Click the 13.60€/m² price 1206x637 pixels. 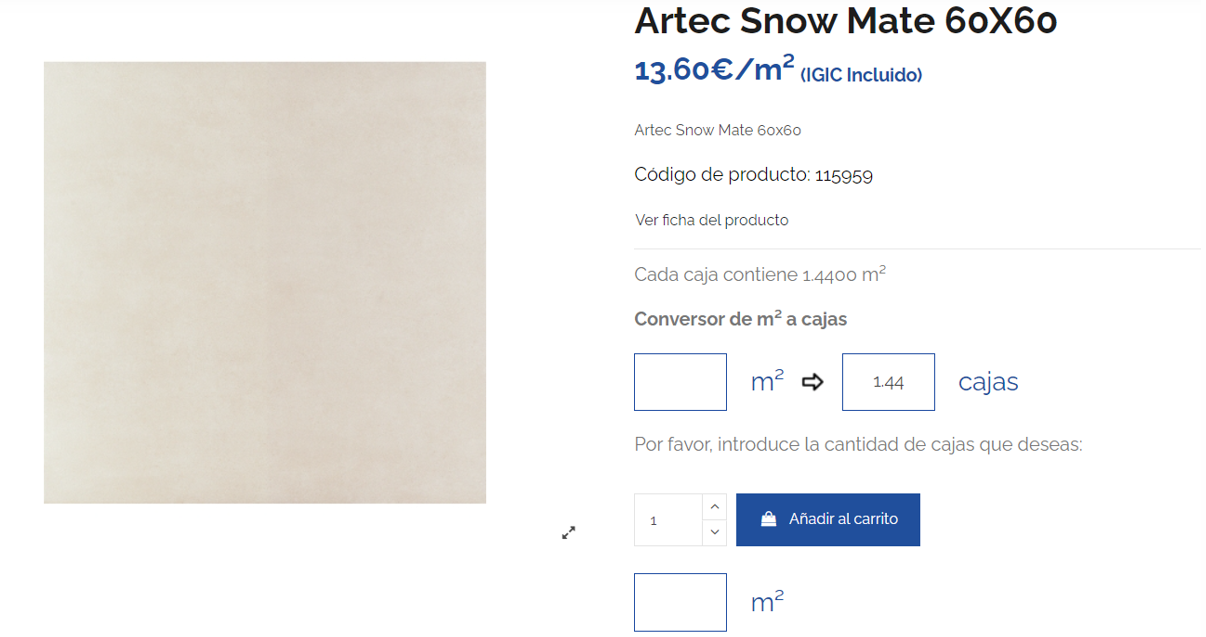(x=714, y=70)
